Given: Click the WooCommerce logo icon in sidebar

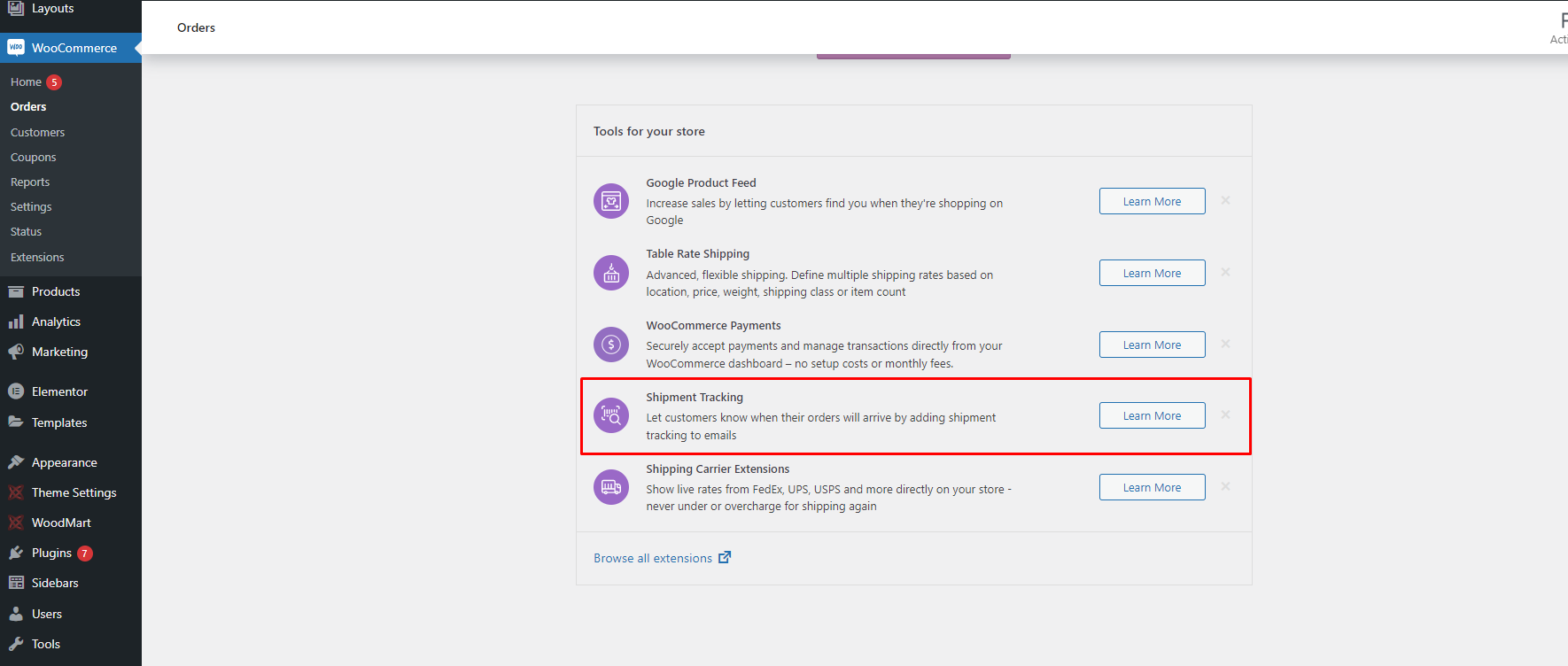Looking at the screenshot, I should 16,48.
